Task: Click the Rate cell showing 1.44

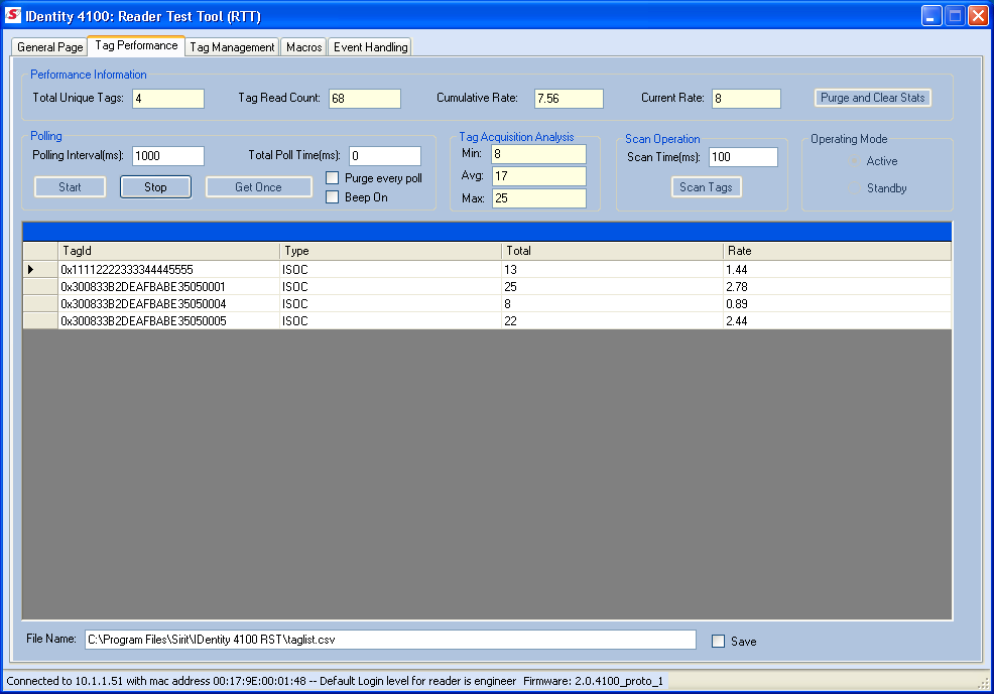Action: (x=837, y=269)
